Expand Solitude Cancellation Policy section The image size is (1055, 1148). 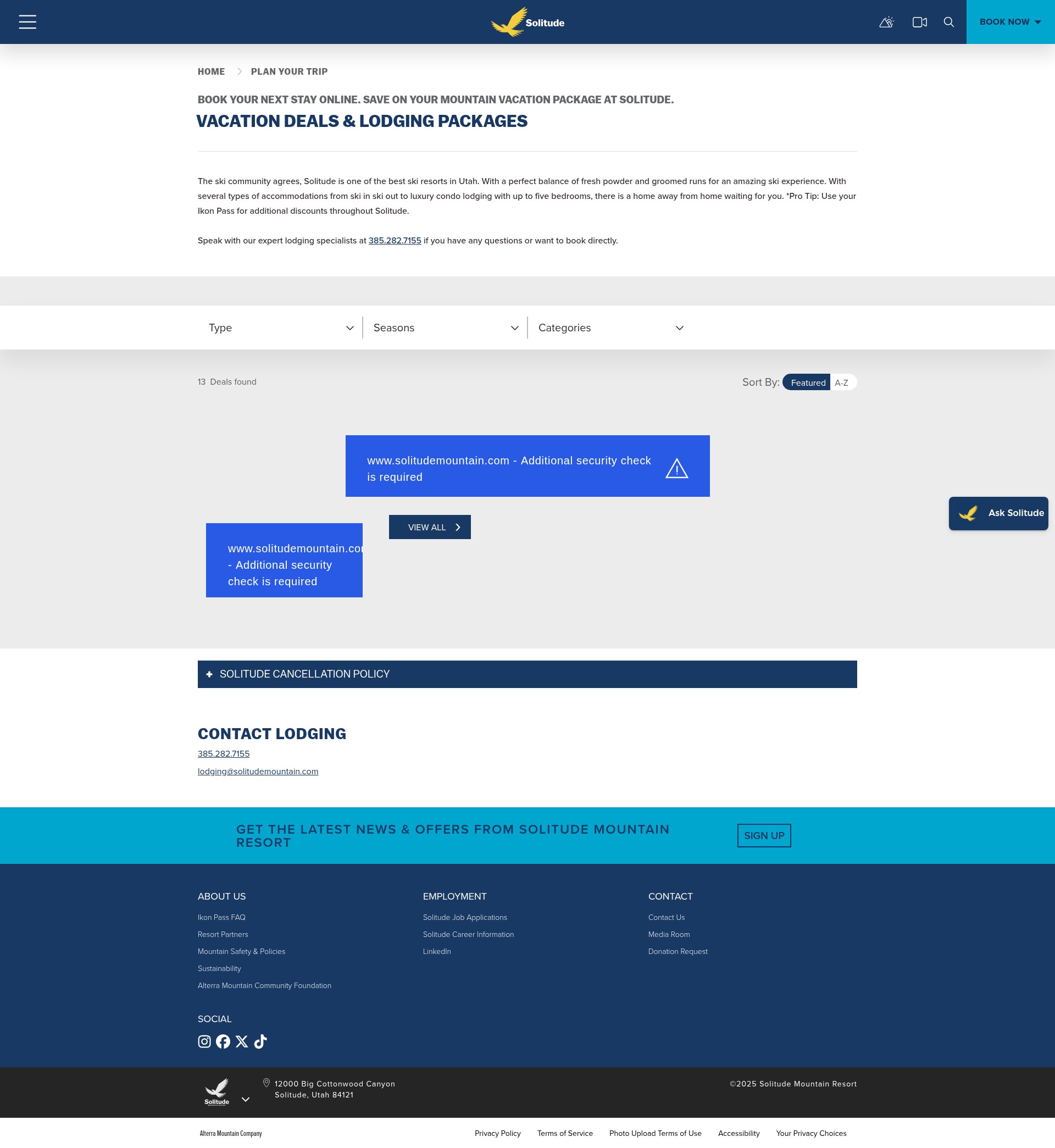527,674
